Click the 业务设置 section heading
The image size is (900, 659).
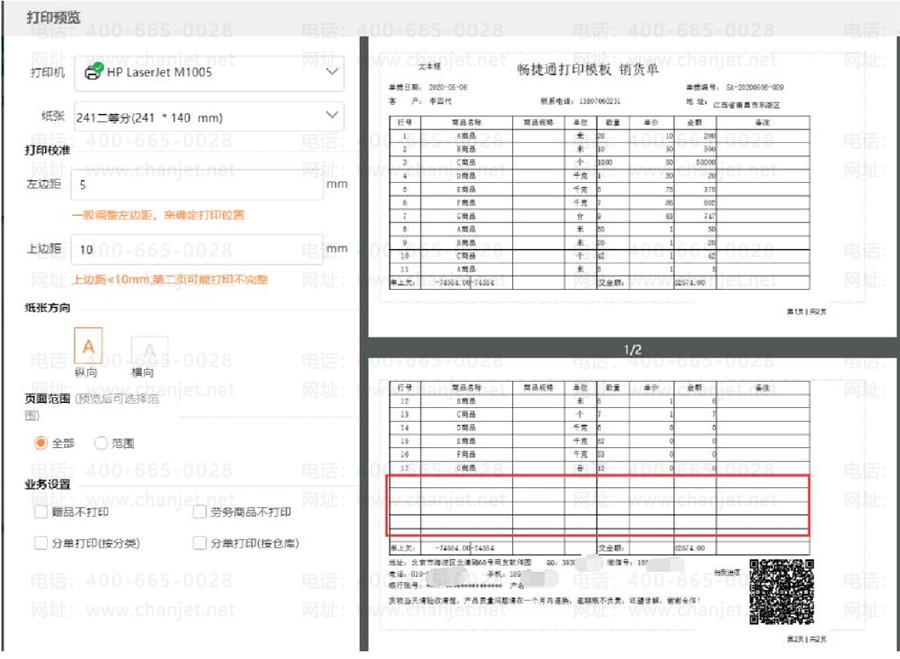pos(47,484)
